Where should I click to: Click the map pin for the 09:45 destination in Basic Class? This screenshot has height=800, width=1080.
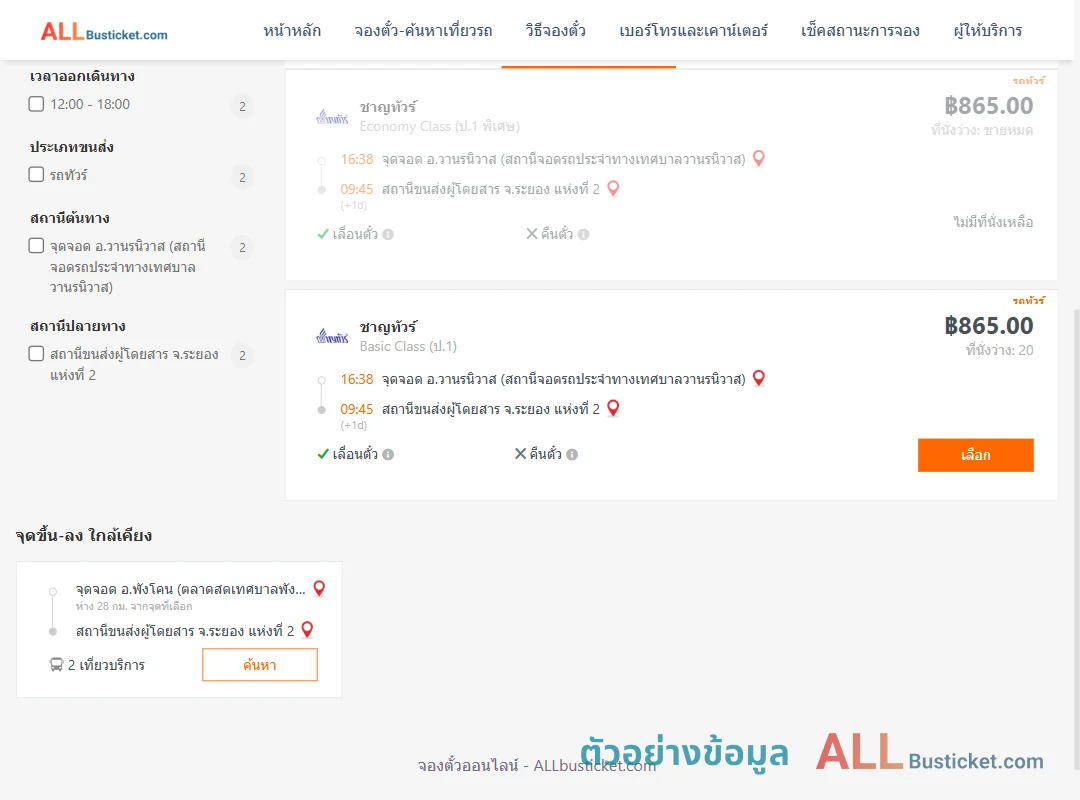coord(613,408)
